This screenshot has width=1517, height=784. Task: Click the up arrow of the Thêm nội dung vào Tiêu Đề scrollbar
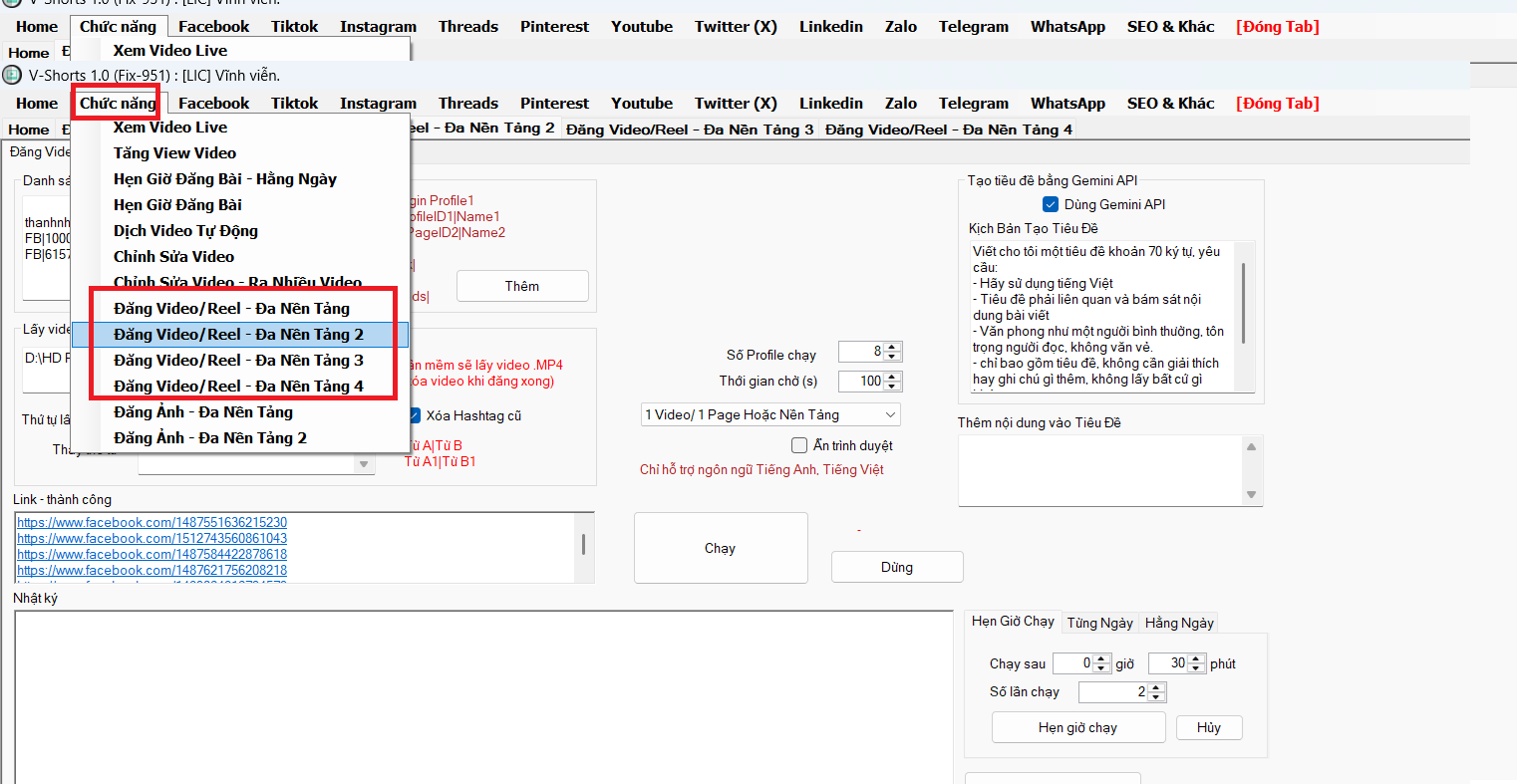(1251, 447)
